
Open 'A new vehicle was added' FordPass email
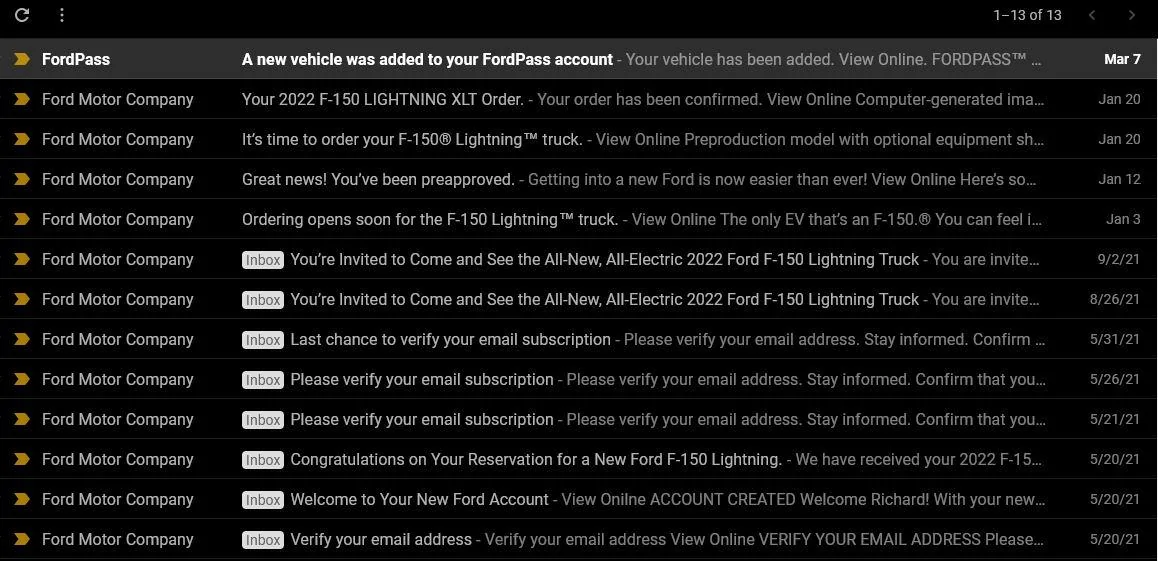(427, 59)
